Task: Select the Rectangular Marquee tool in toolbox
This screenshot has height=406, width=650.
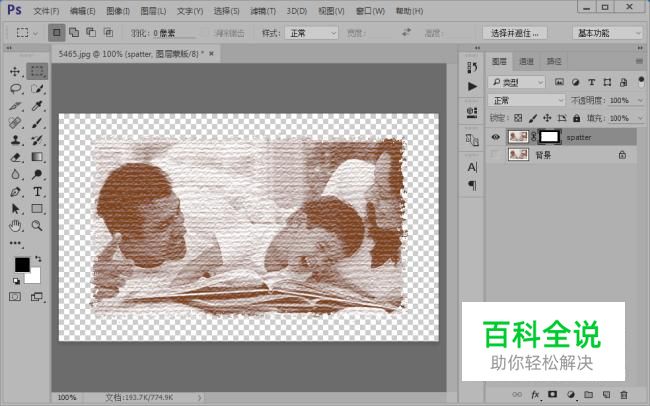Action: (37, 71)
